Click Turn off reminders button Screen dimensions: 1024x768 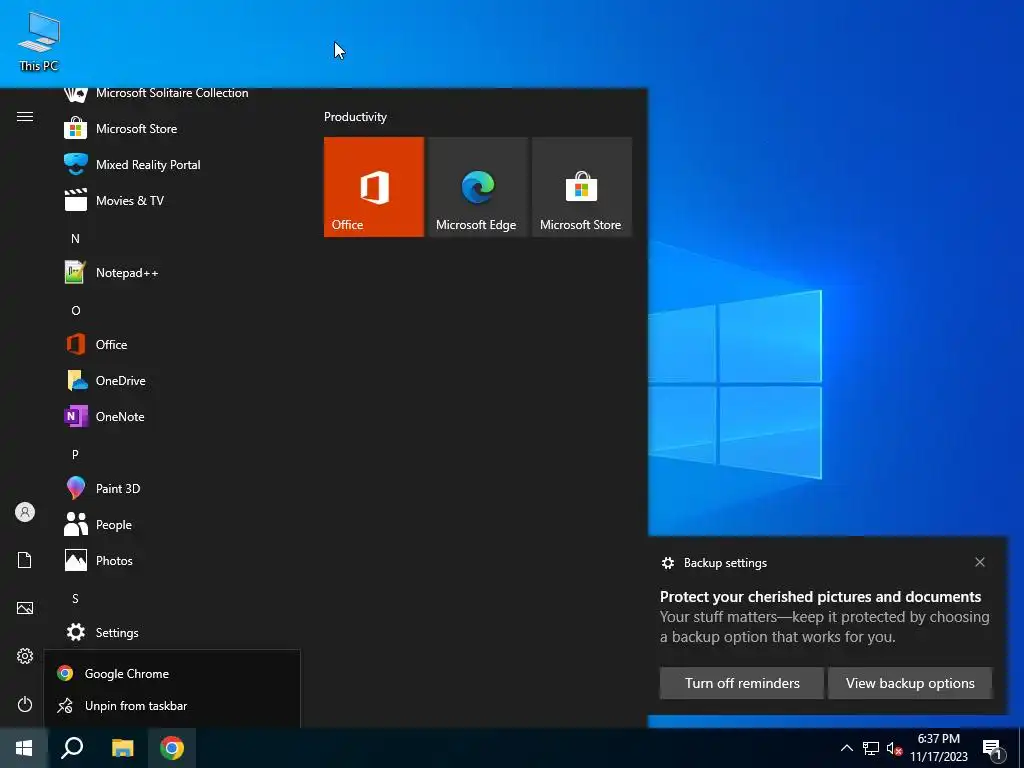point(742,683)
